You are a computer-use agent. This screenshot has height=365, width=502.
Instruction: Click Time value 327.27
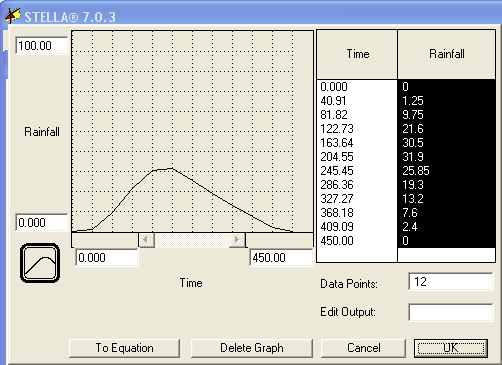(x=337, y=199)
